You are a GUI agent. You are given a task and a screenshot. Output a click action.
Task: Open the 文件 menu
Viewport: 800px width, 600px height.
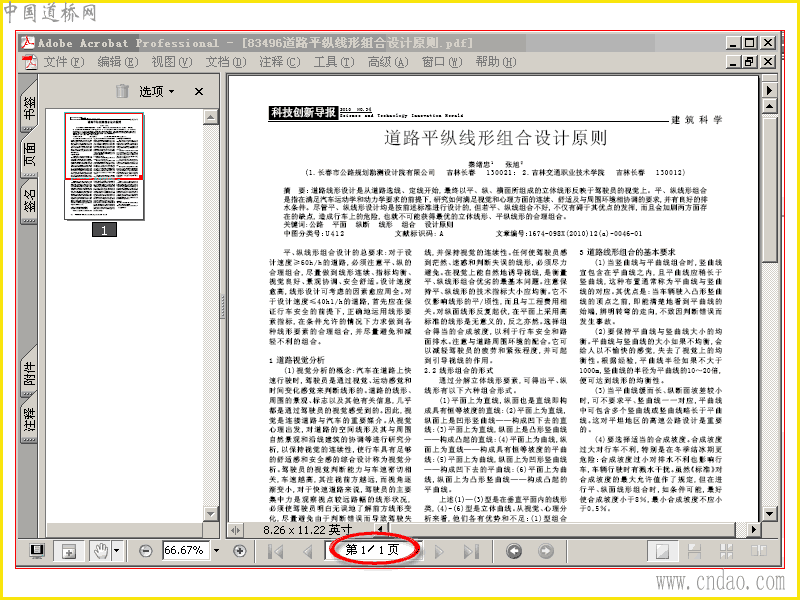(63, 62)
